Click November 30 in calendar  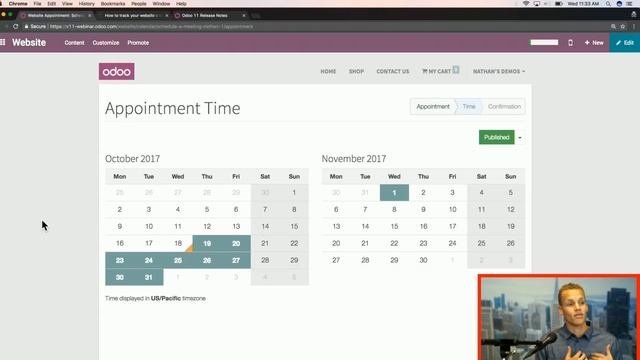click(423, 260)
